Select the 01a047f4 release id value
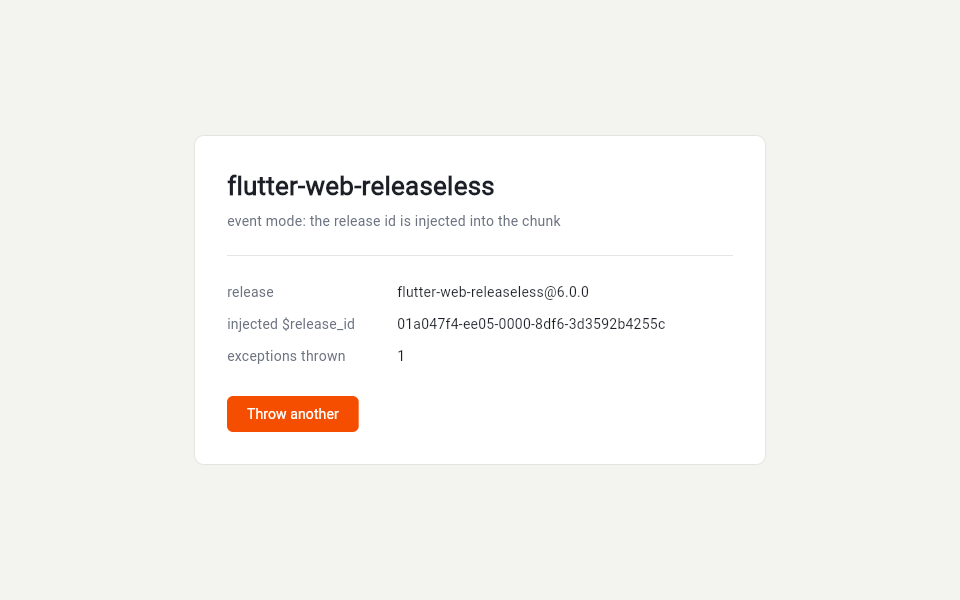This screenshot has height=600, width=960. click(531, 324)
